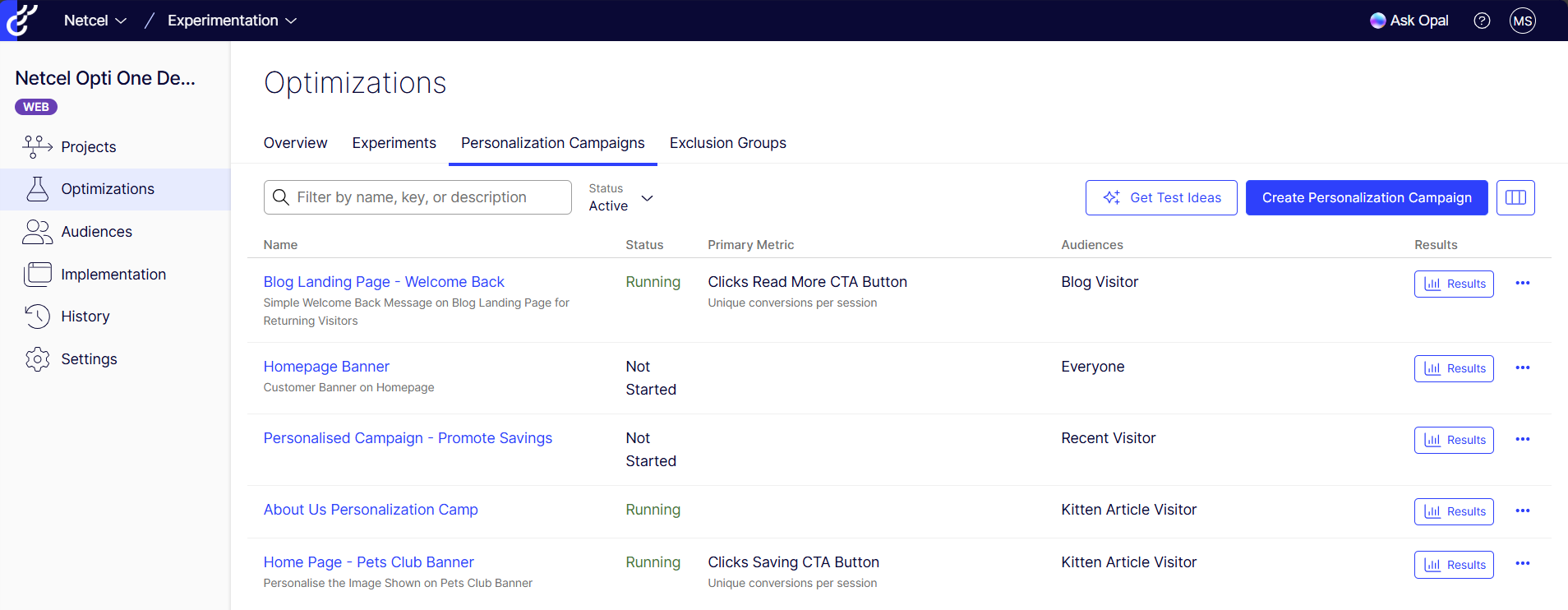1568x610 pixels.
Task: Click Clicks Read More CTA Button metric
Action: (x=807, y=282)
